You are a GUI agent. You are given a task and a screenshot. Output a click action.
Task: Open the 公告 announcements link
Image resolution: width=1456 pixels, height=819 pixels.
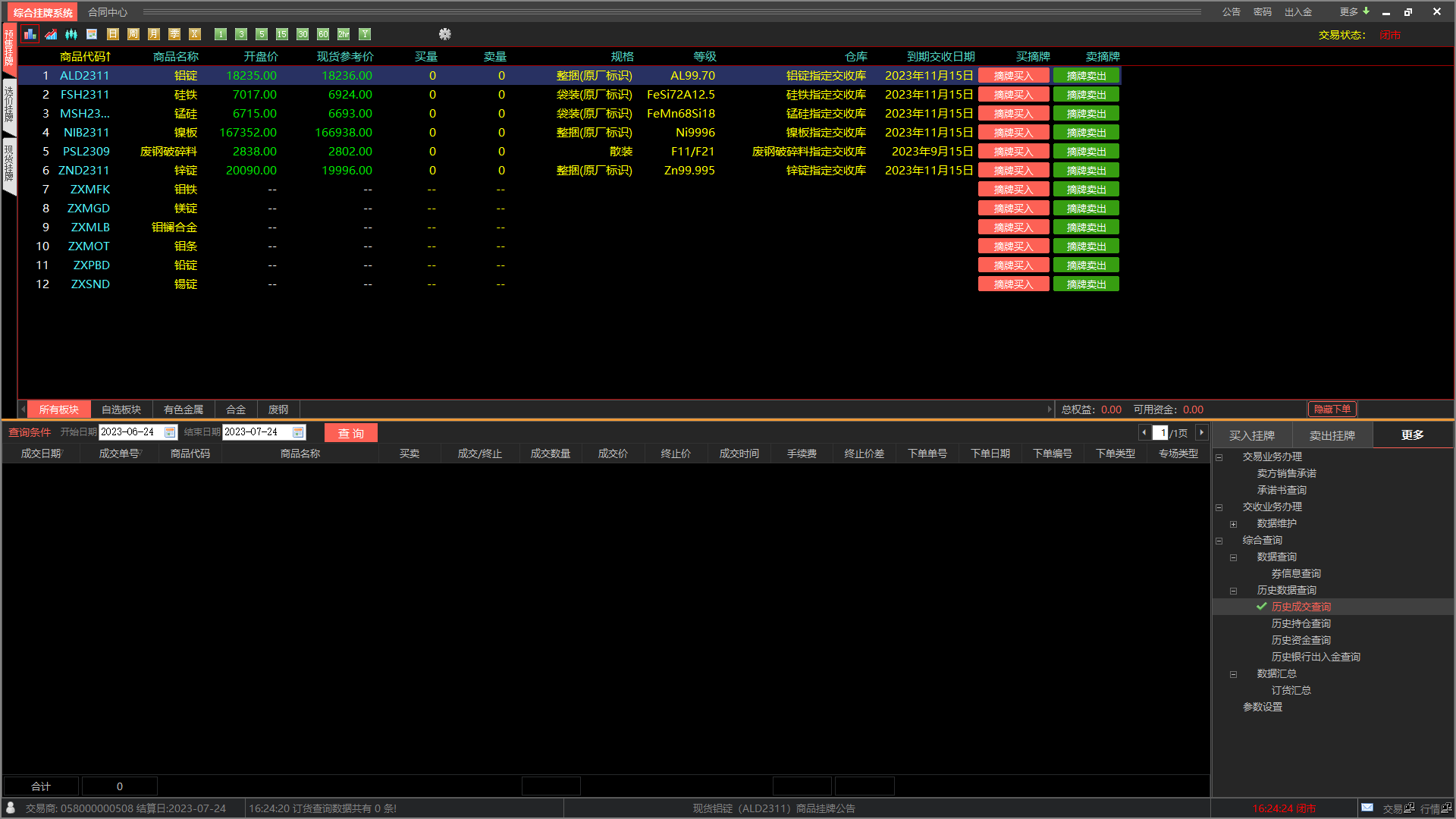(x=1232, y=12)
